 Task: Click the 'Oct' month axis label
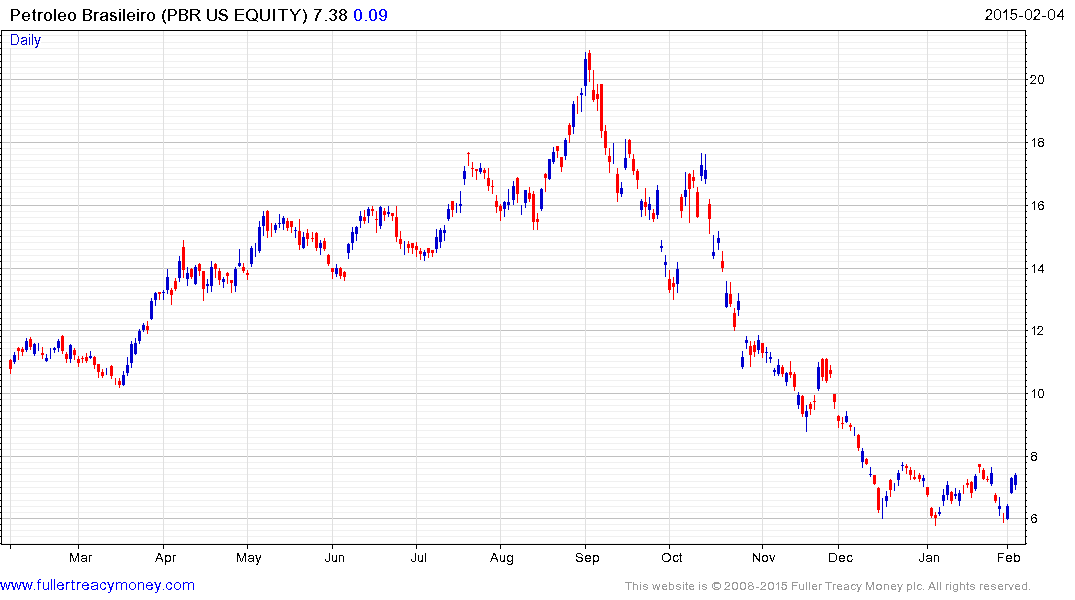672,557
